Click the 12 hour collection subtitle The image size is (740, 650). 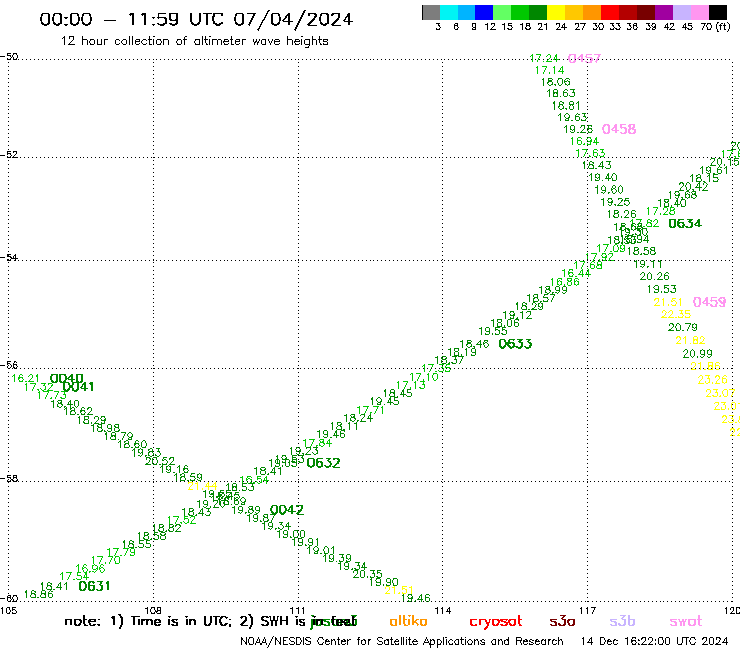point(194,41)
